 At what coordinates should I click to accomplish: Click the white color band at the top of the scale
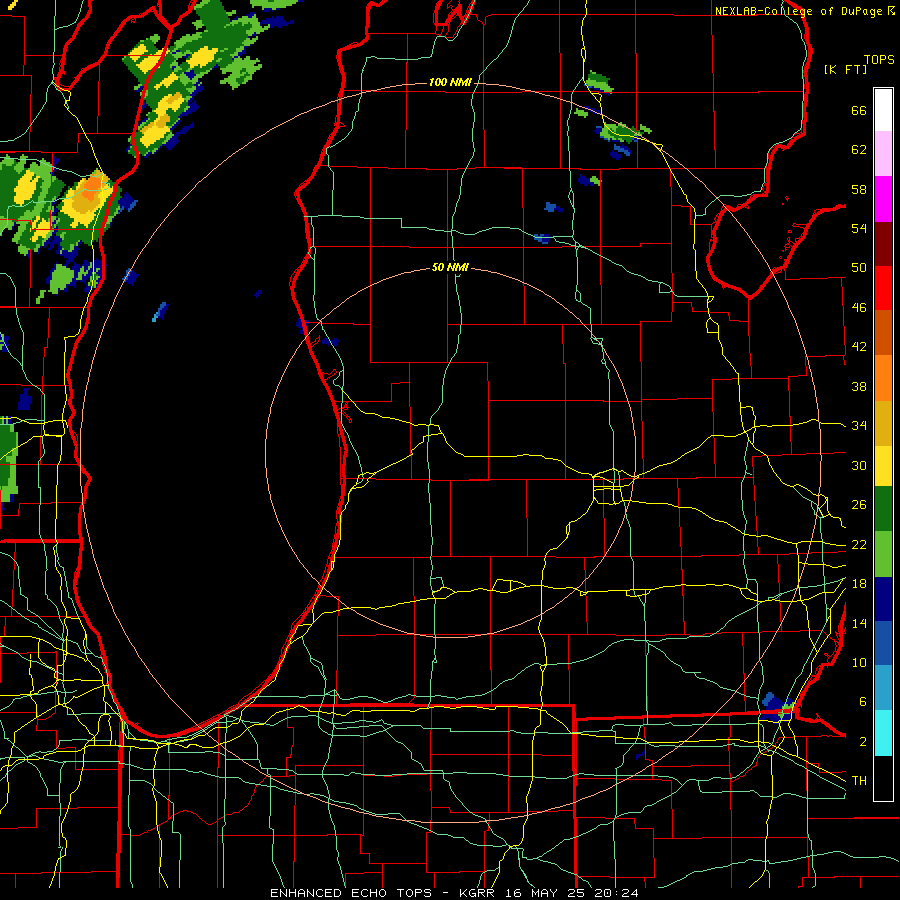883,110
